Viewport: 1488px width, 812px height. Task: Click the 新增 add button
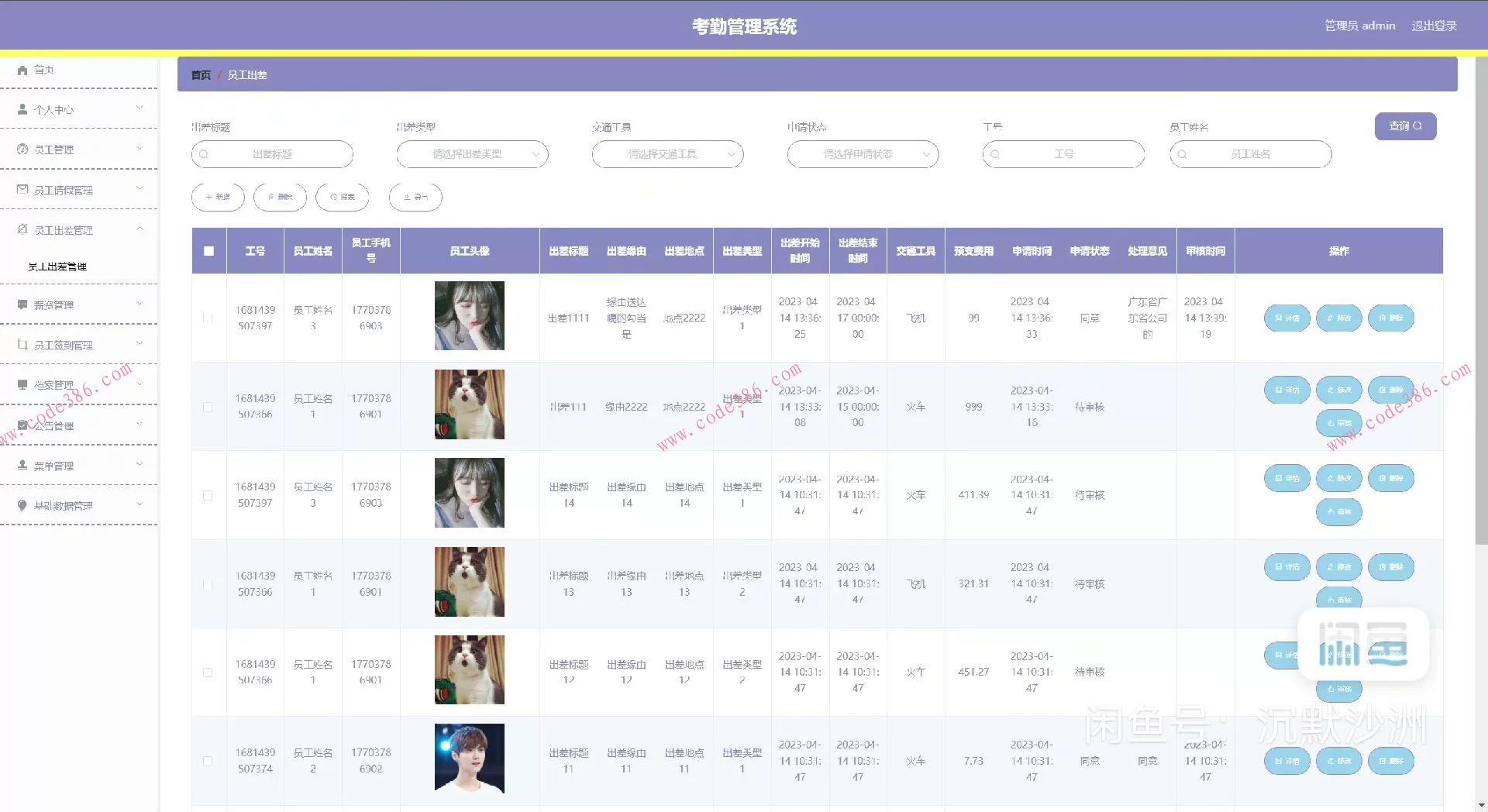click(218, 197)
